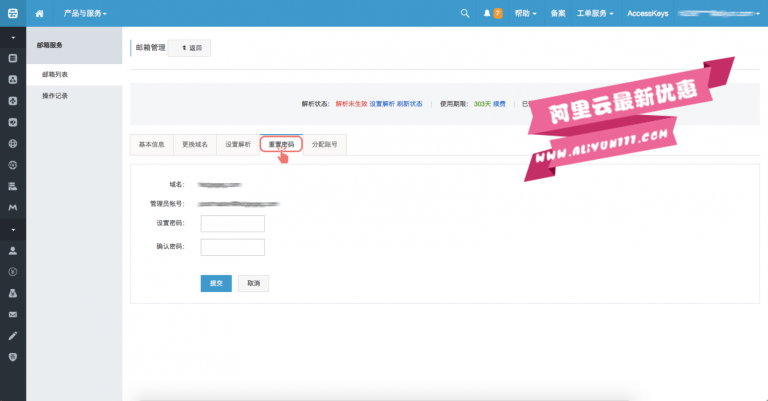The image size is (768, 401).
Task: Click the blue 设置解析 link in status bar
Action: pyautogui.click(x=382, y=104)
